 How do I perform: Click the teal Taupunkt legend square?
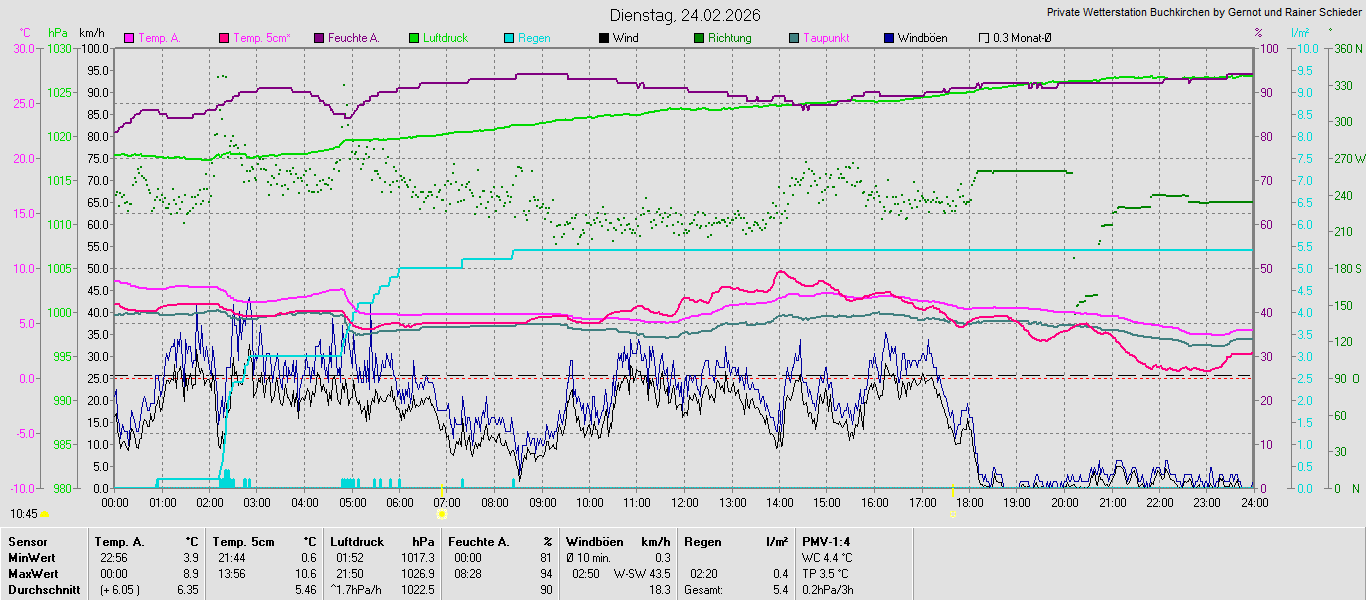pos(794,38)
